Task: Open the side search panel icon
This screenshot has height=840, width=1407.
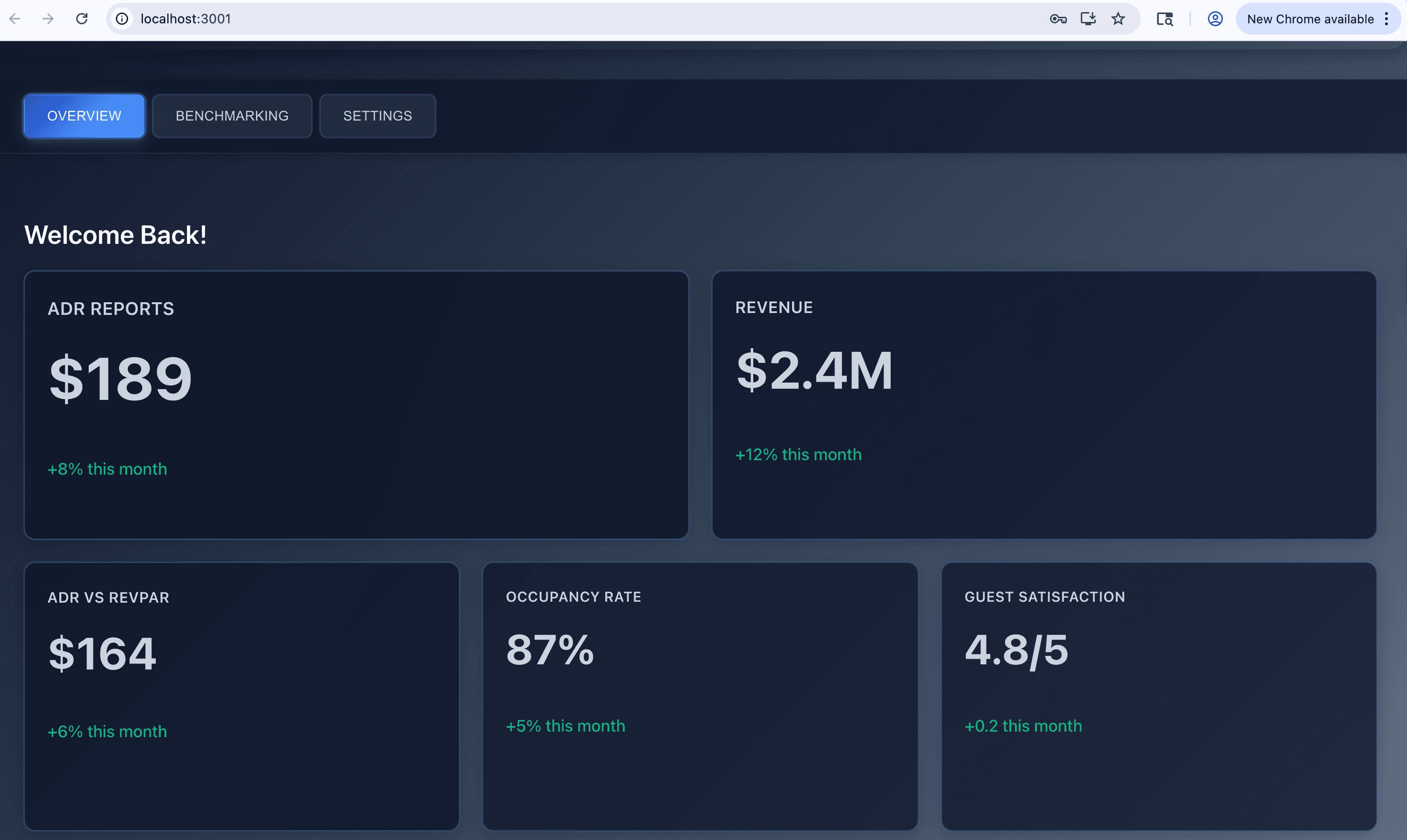Action: pyautogui.click(x=1164, y=19)
